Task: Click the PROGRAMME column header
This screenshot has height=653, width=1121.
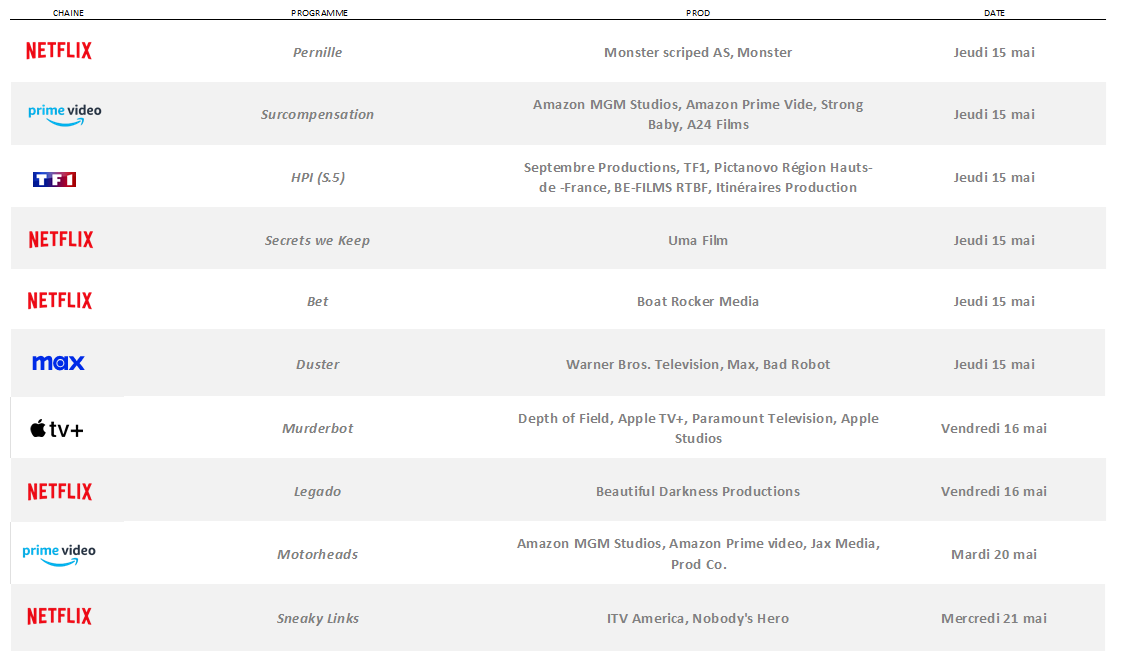Action: point(319,13)
